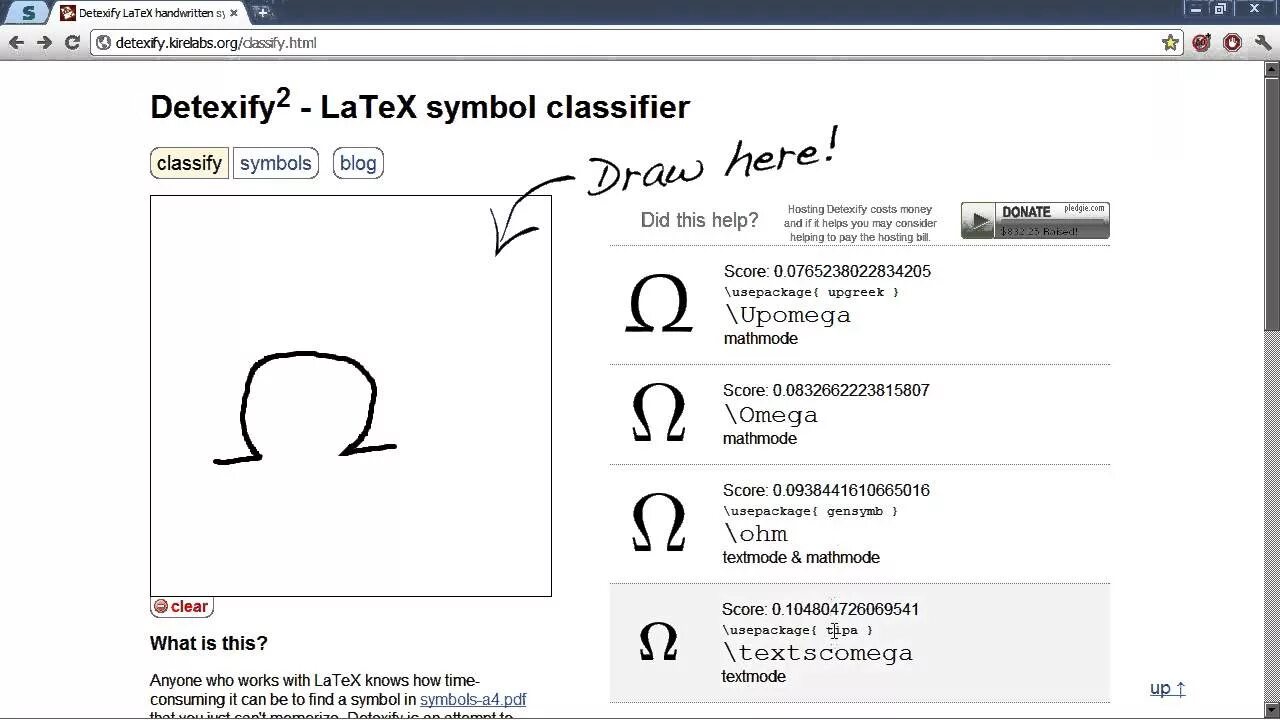The image size is (1280, 720).
Task: Click inside the drawing canvas
Action: tap(351, 396)
